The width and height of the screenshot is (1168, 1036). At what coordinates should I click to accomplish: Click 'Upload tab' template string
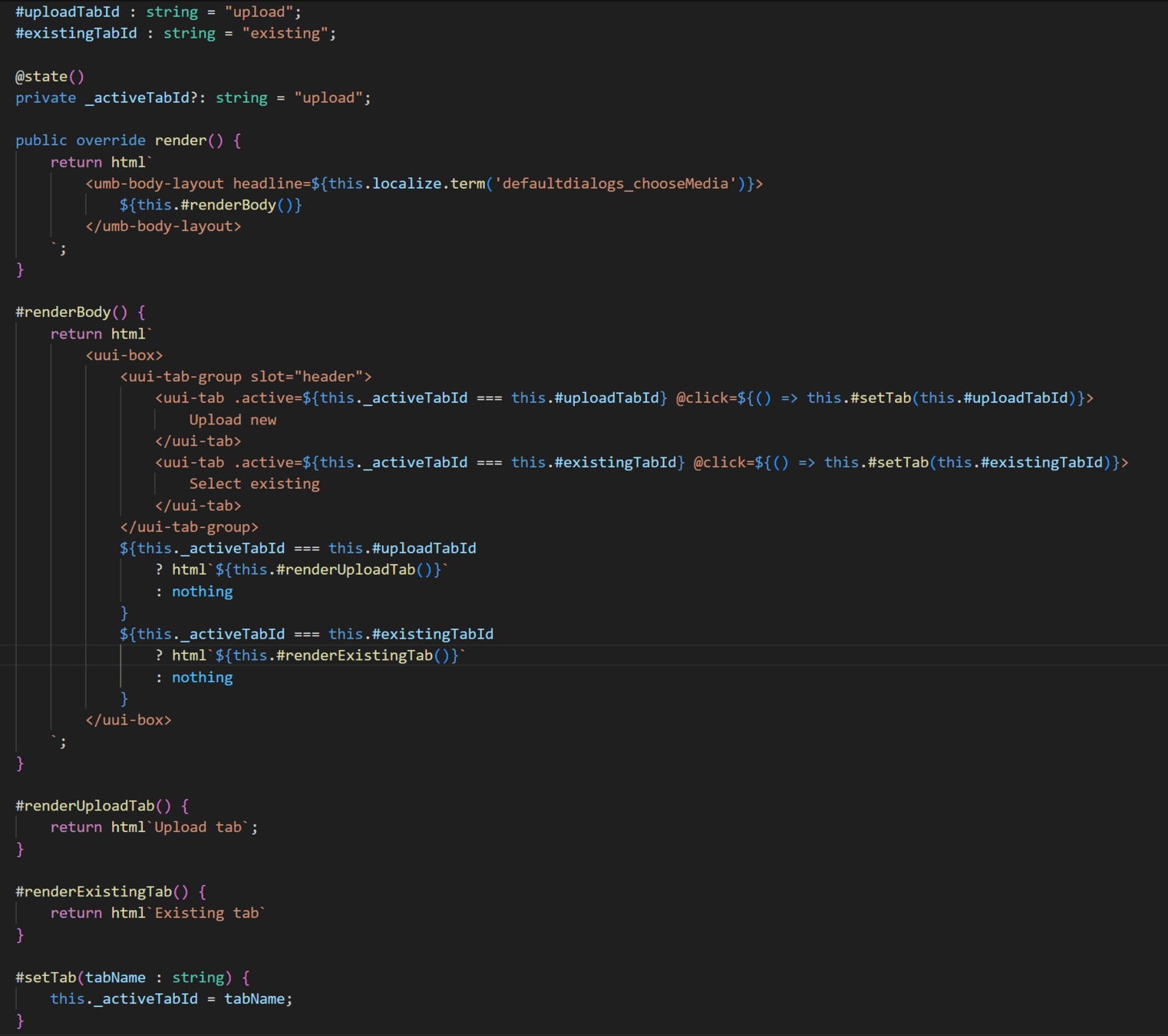coord(198,827)
